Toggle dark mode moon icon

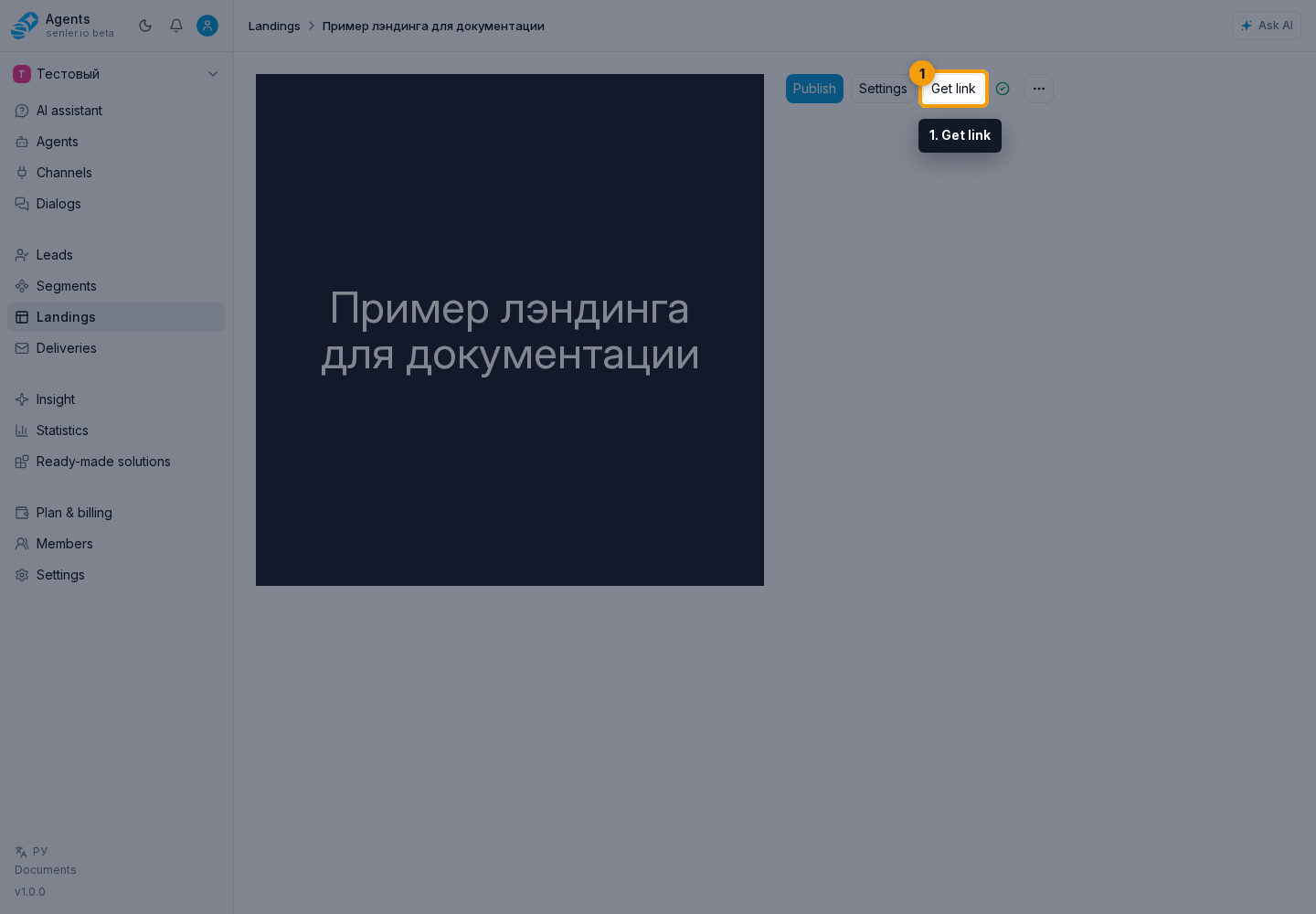click(145, 26)
